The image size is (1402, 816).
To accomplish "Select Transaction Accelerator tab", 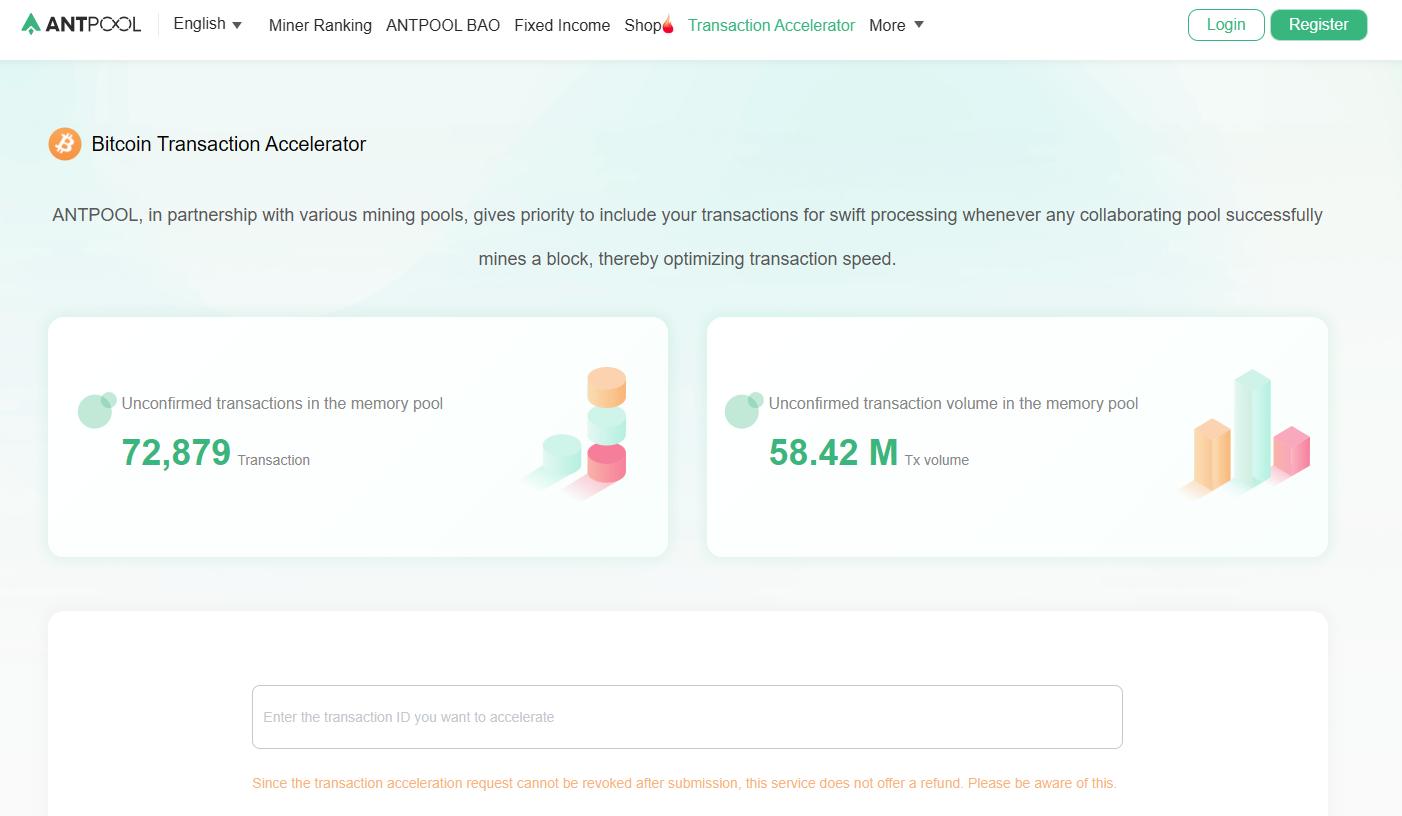I will coord(772,26).
